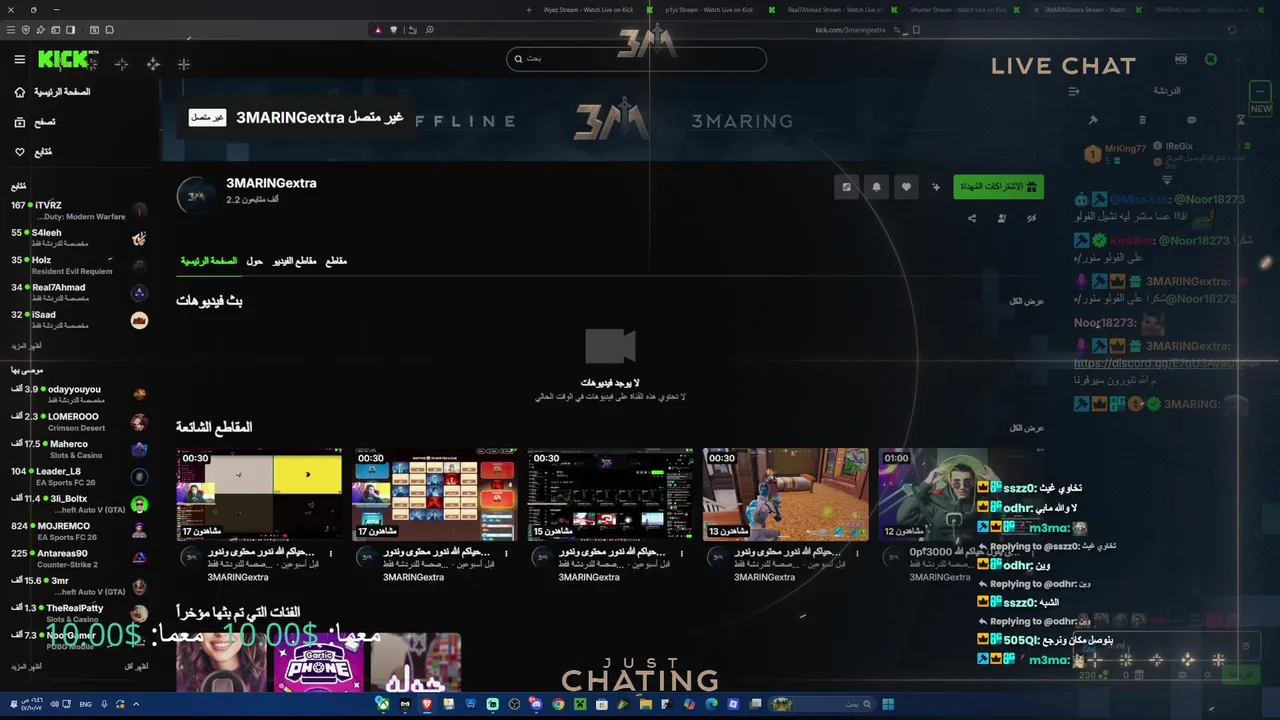Click the 3MARINGextra channel avatar

click(x=196, y=196)
